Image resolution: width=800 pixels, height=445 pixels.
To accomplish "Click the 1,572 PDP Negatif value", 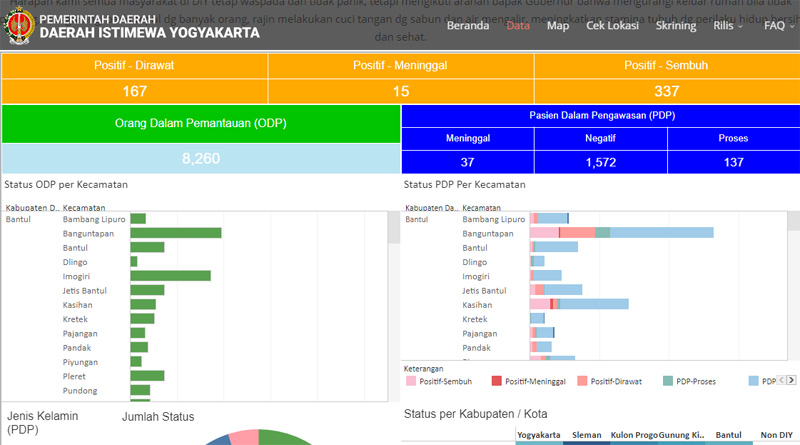I will coord(601,162).
